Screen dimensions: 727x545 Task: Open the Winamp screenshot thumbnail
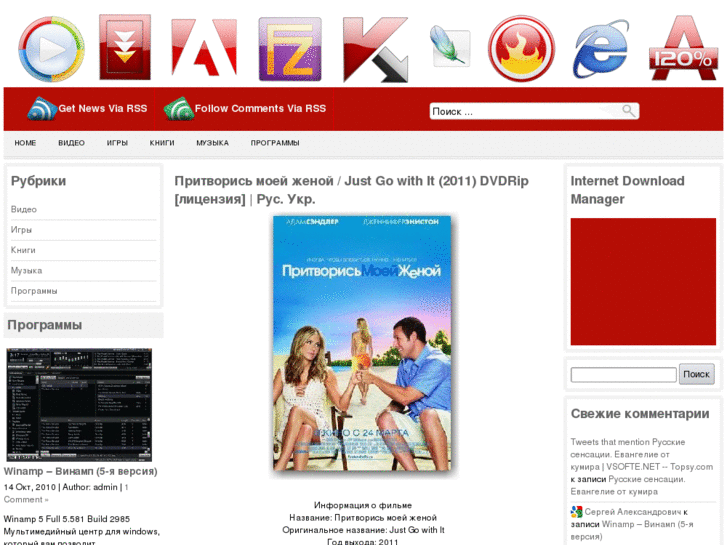79,405
